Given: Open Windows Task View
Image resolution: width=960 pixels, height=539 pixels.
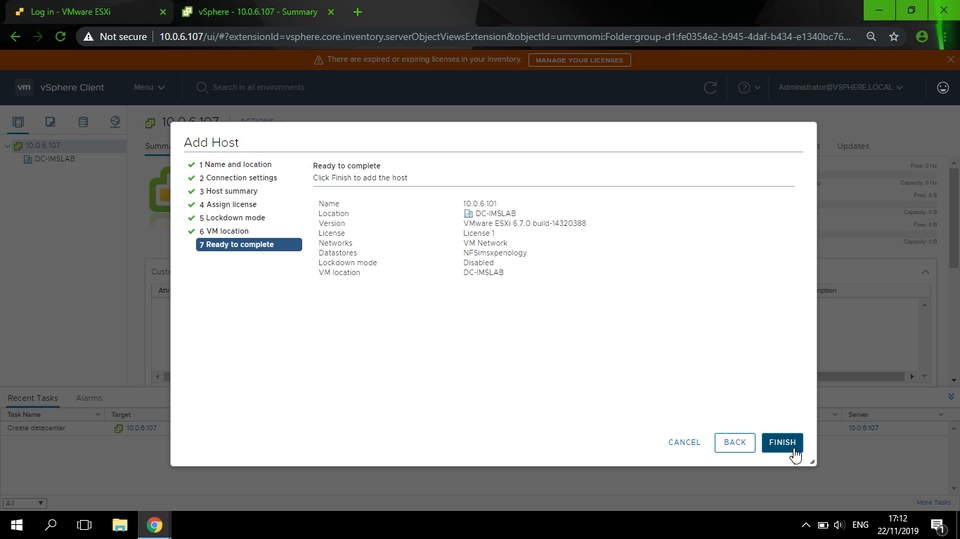Looking at the screenshot, I should 84,525.
